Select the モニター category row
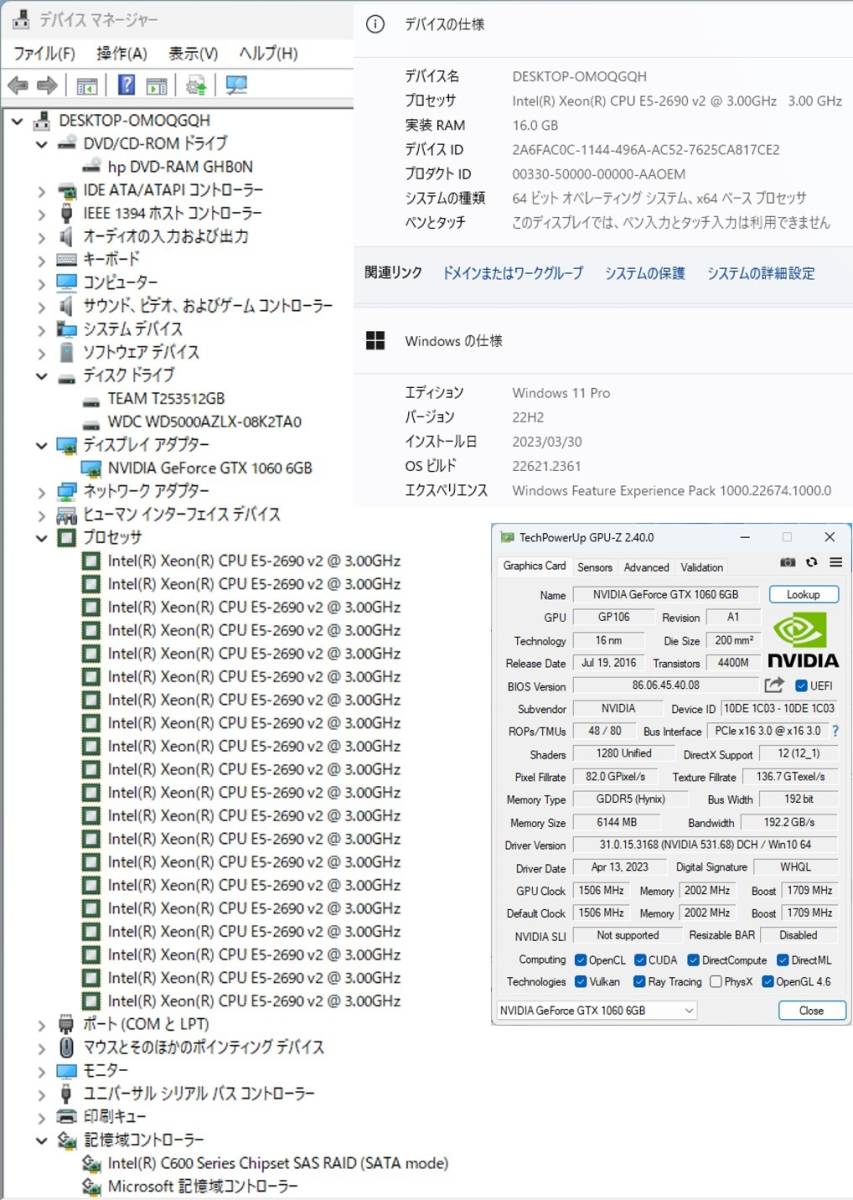This screenshot has width=853, height=1200. 105,1070
